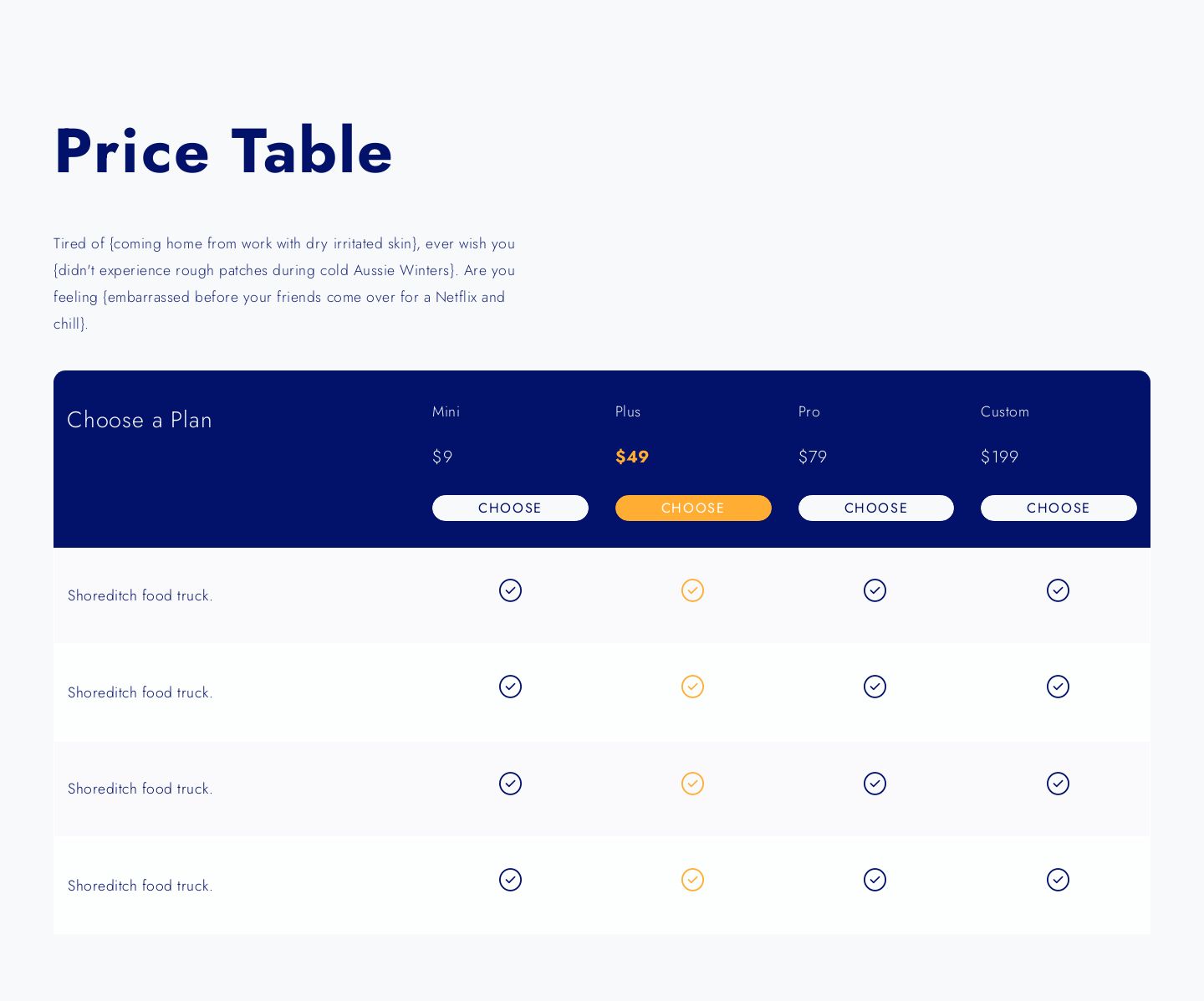1204x1001 pixels.
Task: Choose the Mini plan button
Action: tap(510, 508)
